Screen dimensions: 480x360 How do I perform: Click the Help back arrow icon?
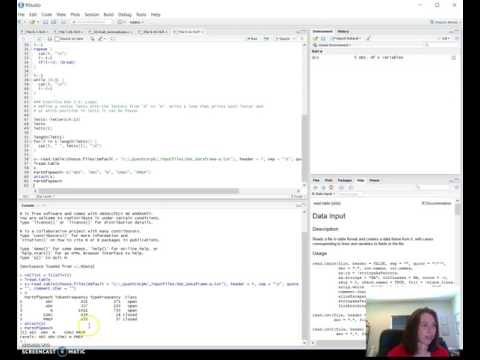click(x=315, y=188)
